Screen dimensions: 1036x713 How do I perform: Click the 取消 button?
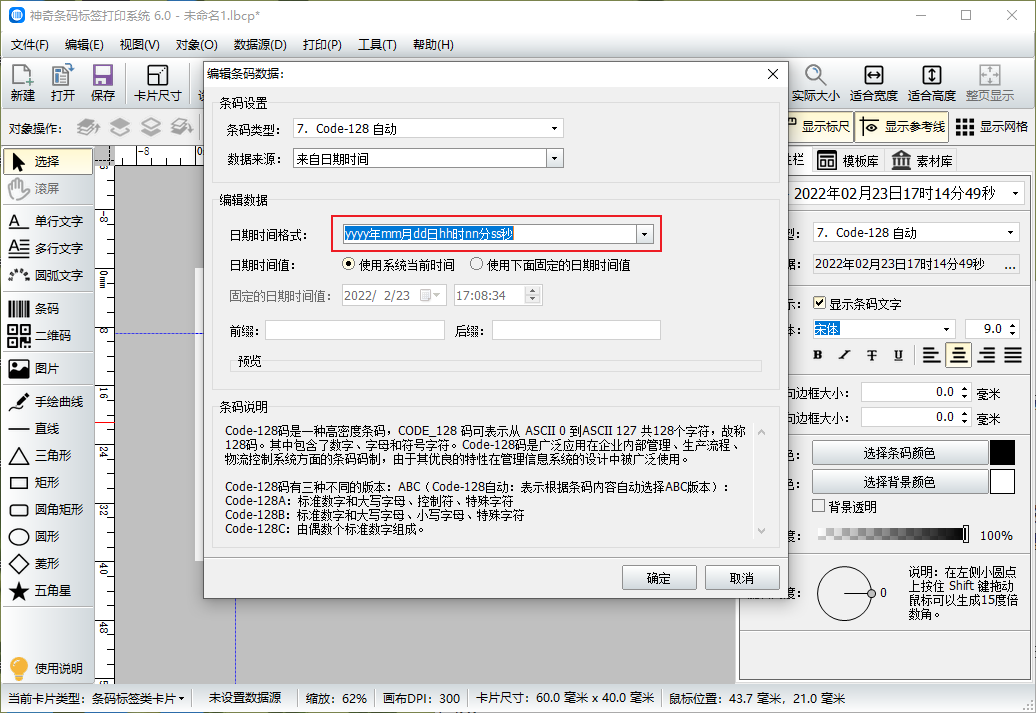tap(741, 578)
